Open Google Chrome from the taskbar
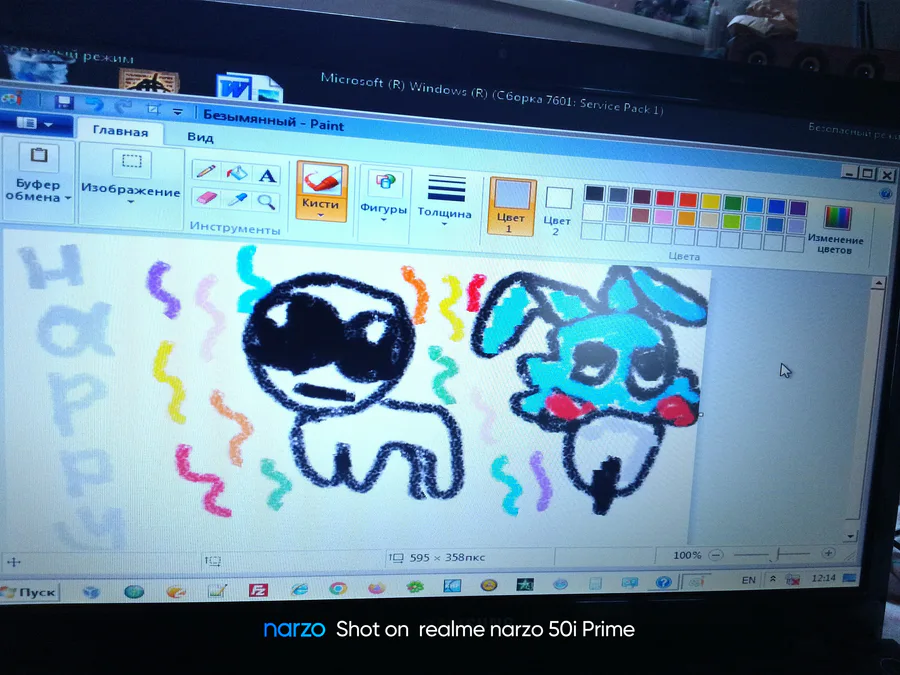 (338, 588)
